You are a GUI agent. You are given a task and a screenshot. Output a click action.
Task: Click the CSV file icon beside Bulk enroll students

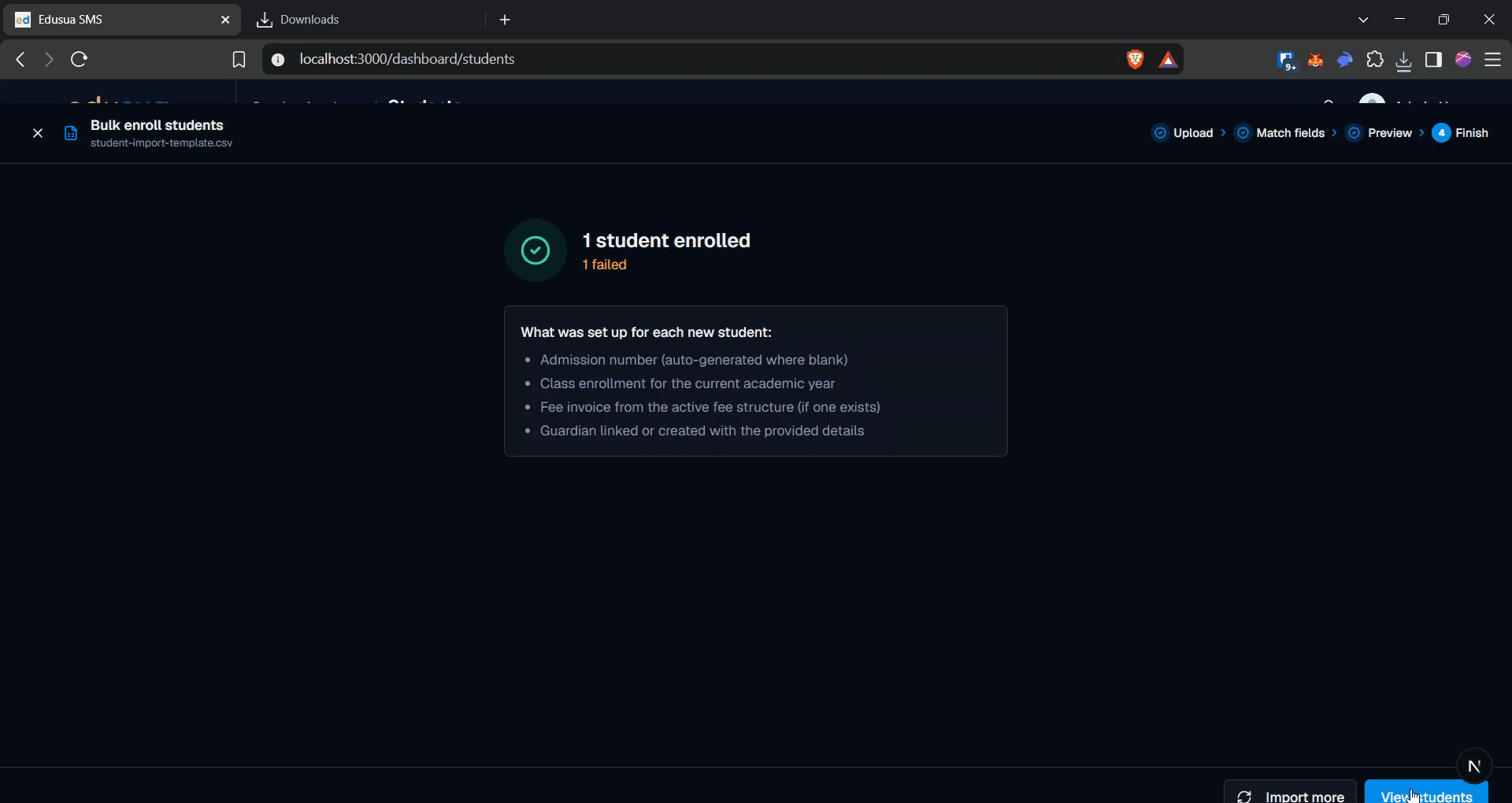coord(71,133)
